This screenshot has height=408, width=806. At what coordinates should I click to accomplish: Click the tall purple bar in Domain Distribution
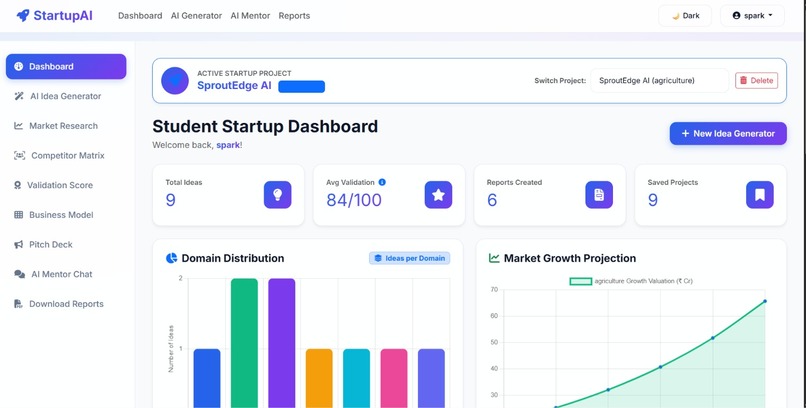(282, 343)
